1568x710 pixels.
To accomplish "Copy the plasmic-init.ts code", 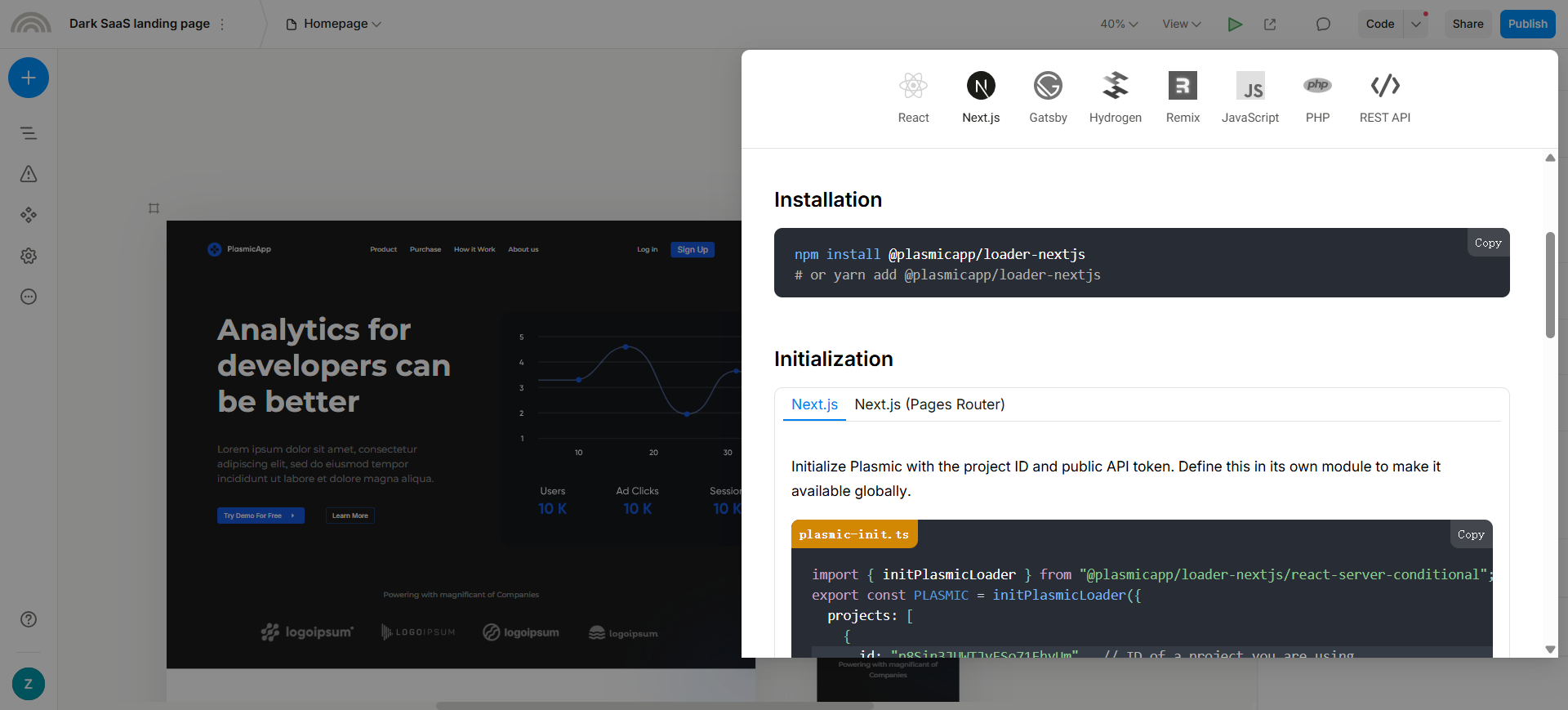I will [x=1471, y=534].
